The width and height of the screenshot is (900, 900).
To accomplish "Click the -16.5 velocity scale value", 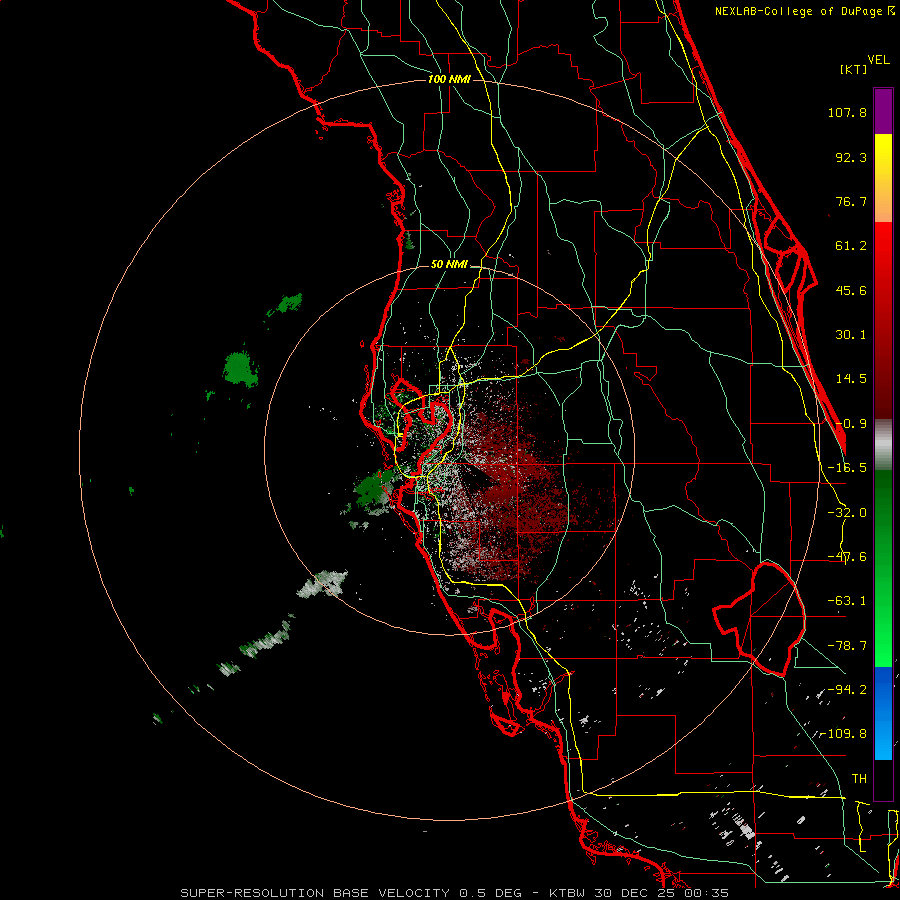I will tap(847, 468).
